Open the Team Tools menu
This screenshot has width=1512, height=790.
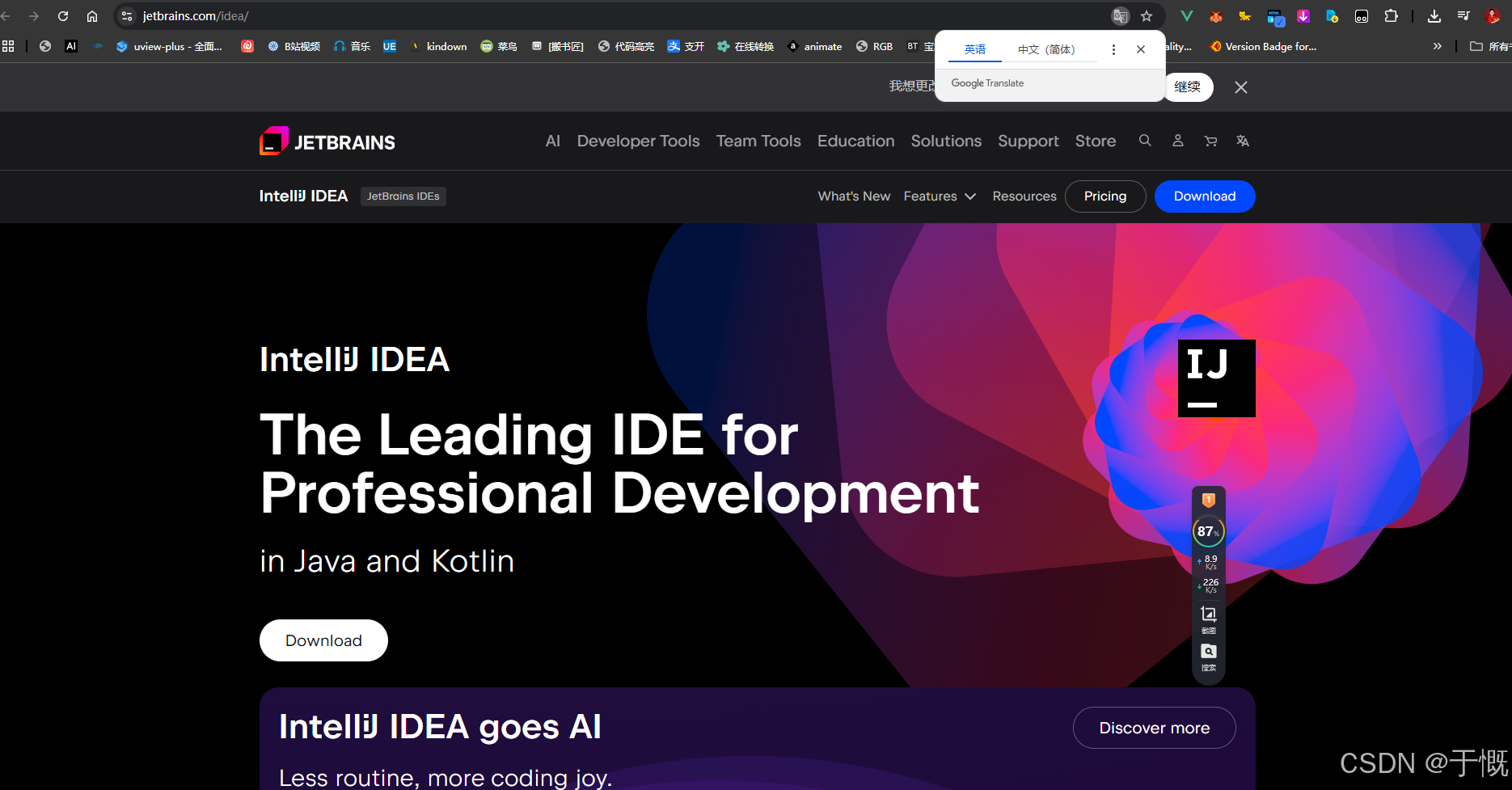(758, 141)
